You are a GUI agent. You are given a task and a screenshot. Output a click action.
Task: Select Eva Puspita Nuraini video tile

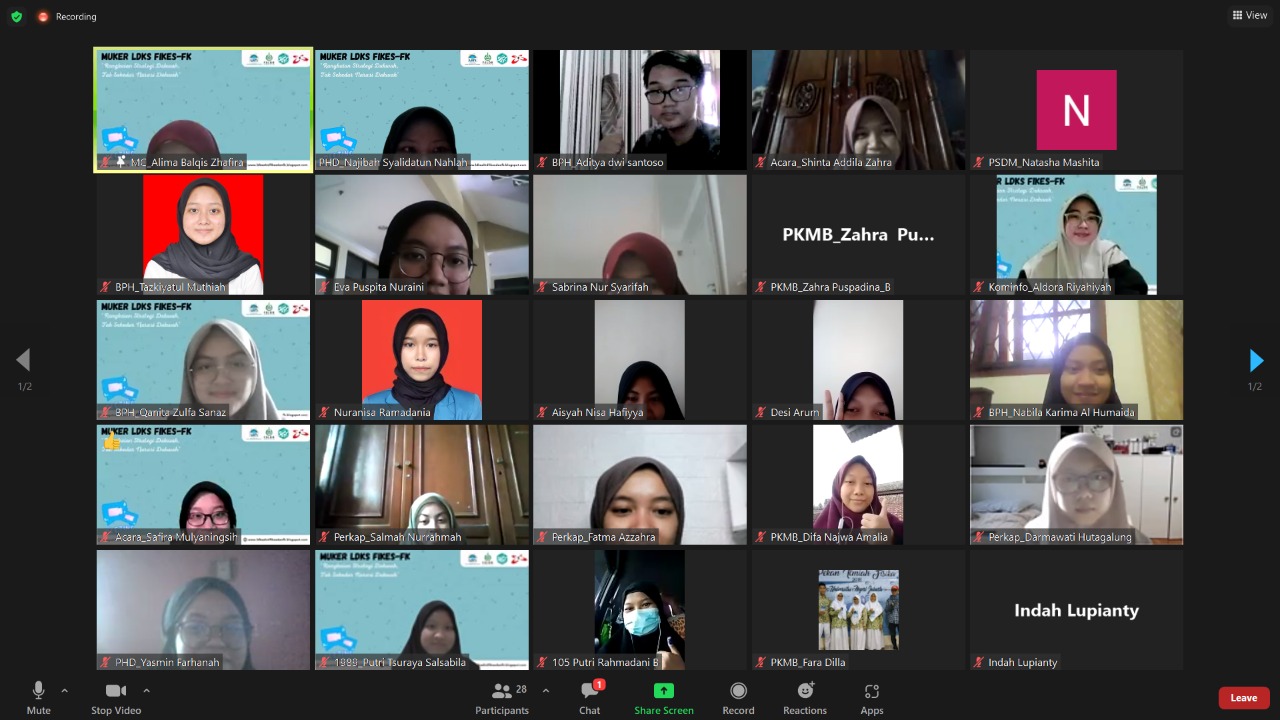click(x=422, y=235)
